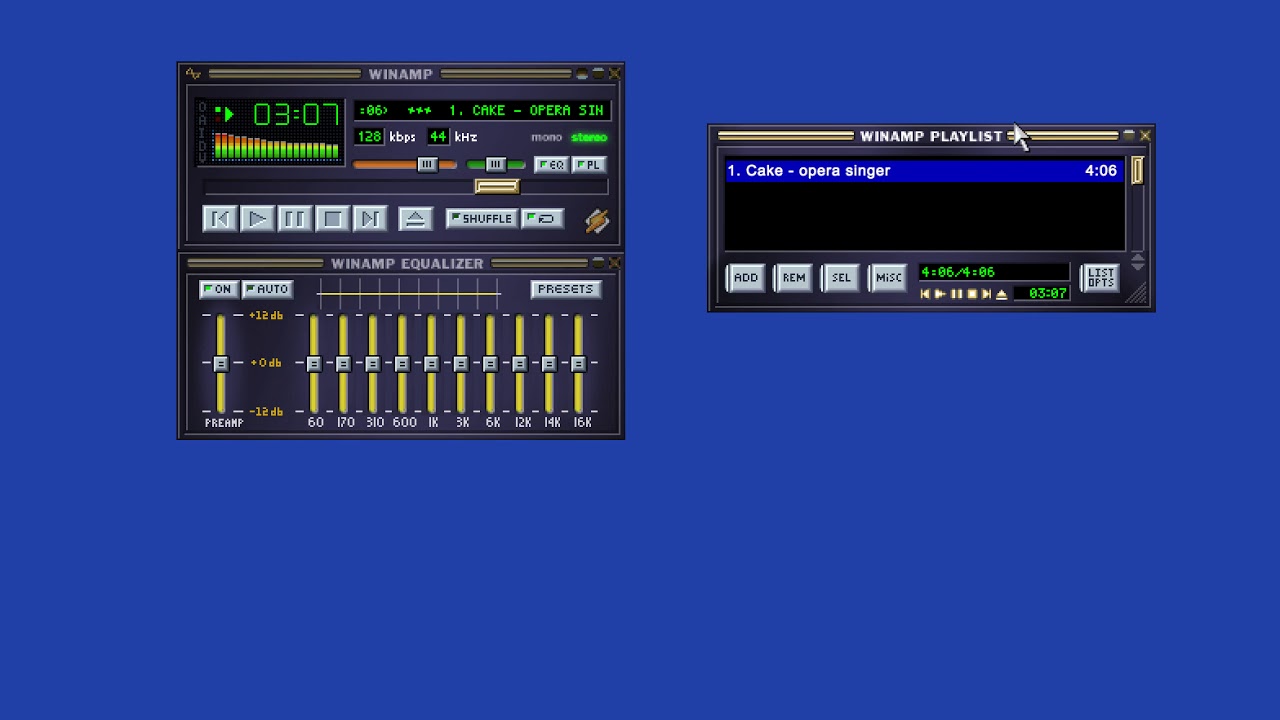Click the 03:07 time display in main window

click(296, 115)
